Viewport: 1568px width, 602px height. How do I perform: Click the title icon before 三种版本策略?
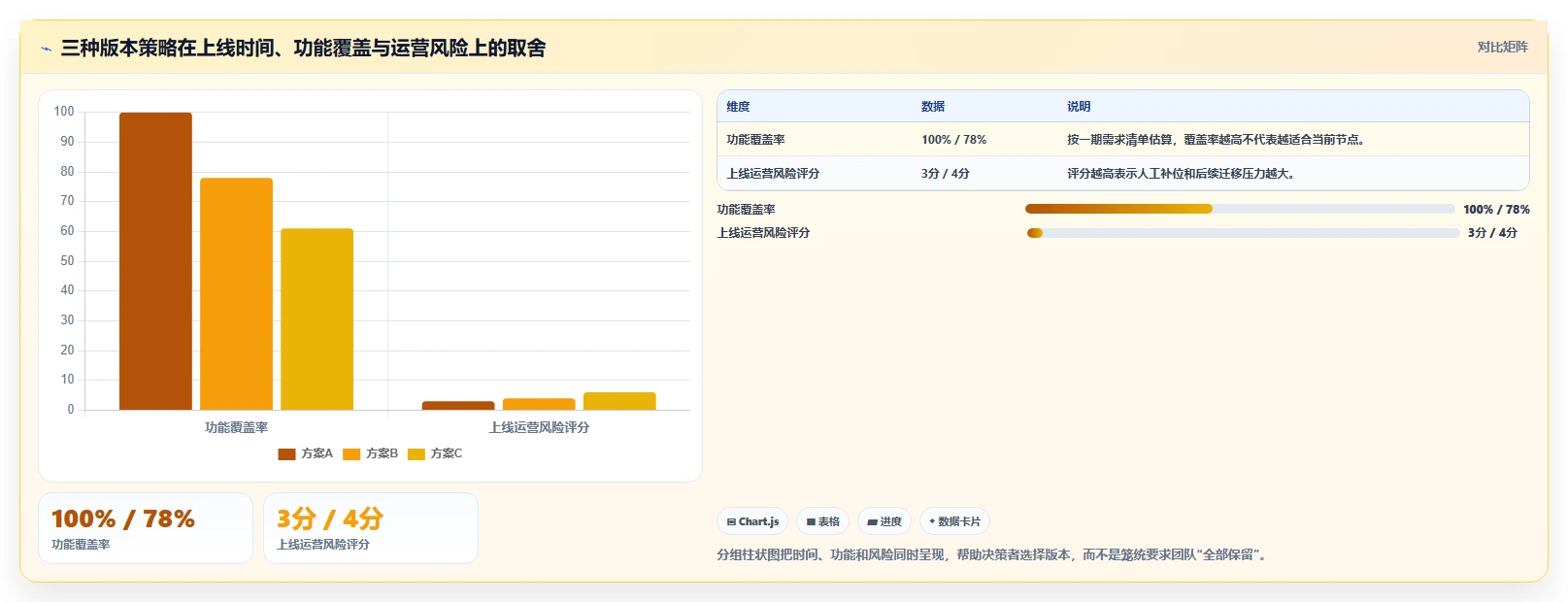(46, 49)
